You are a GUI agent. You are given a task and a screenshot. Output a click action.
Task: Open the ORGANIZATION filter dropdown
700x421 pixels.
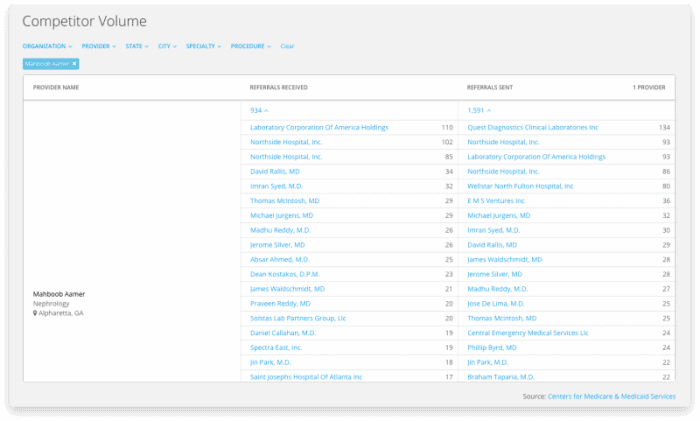tap(47, 46)
